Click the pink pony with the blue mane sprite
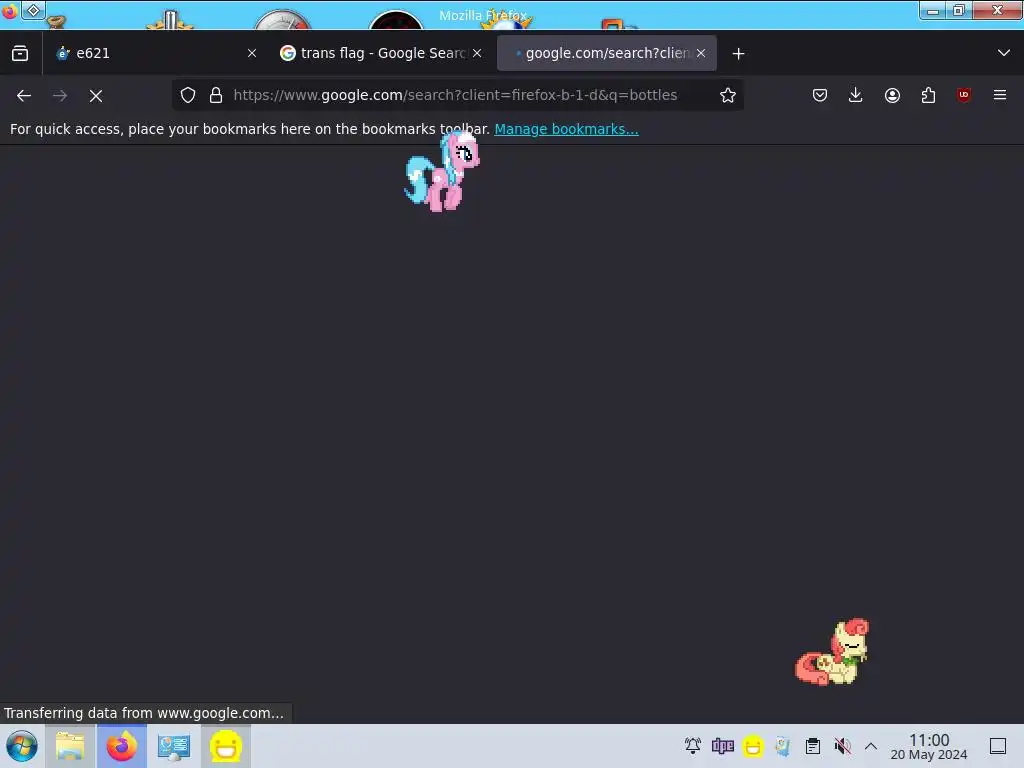This screenshot has height=768, width=1024. pos(441,171)
